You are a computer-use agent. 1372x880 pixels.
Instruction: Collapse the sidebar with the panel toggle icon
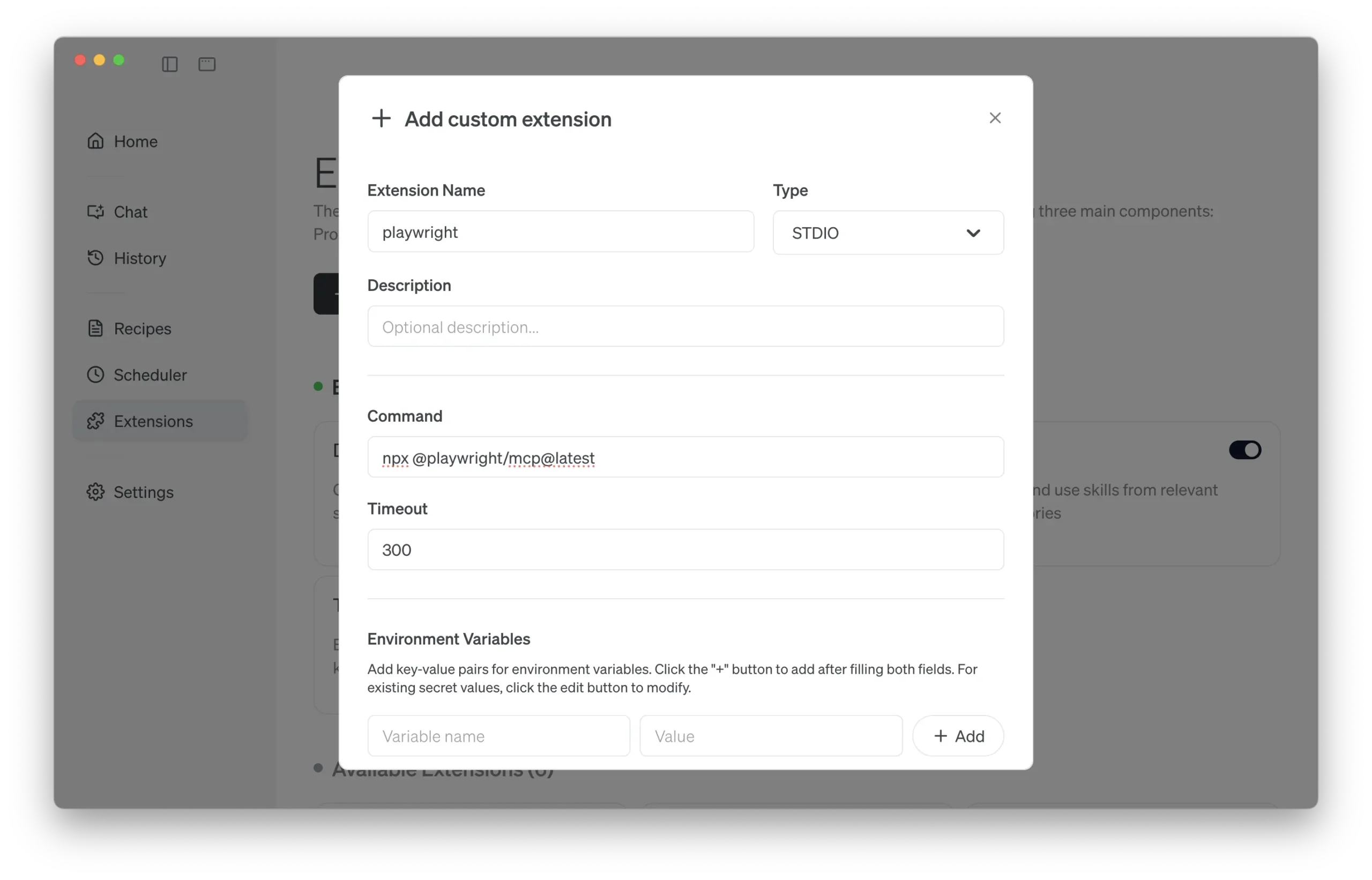point(169,64)
